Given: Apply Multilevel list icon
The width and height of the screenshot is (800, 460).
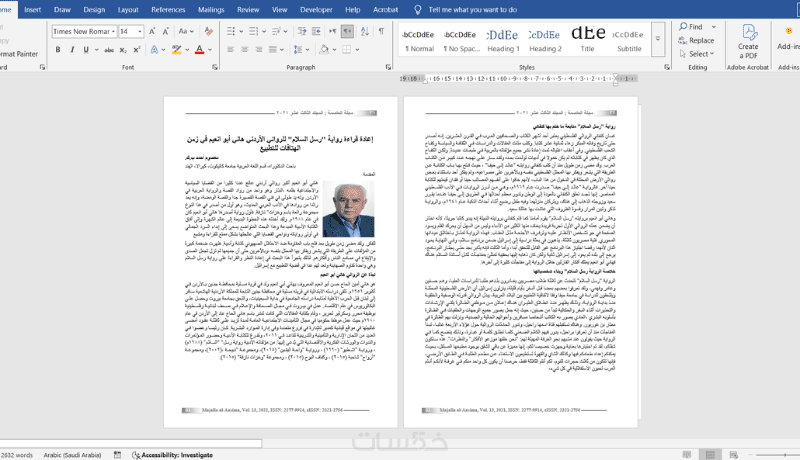Looking at the screenshot, I should pos(276,32).
